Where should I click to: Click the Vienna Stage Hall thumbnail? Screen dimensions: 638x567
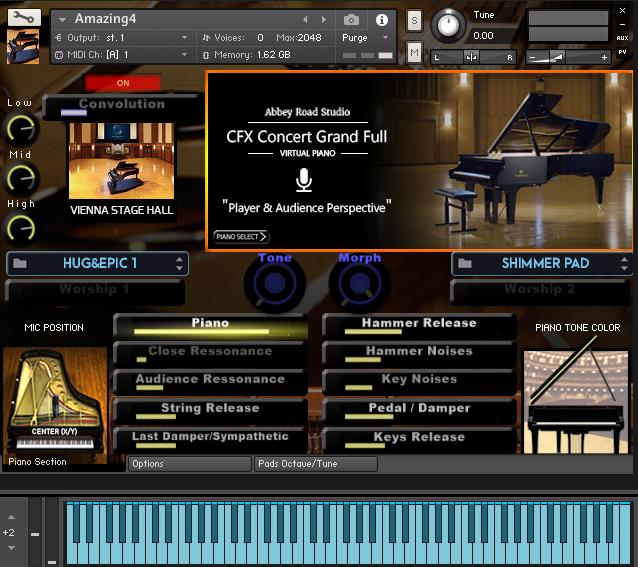pyautogui.click(x=121, y=161)
